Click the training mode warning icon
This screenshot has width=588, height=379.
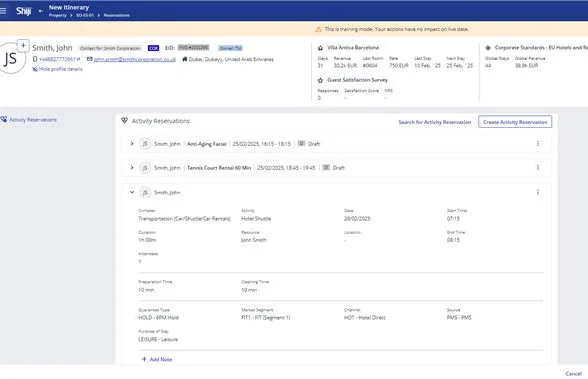[318, 29]
